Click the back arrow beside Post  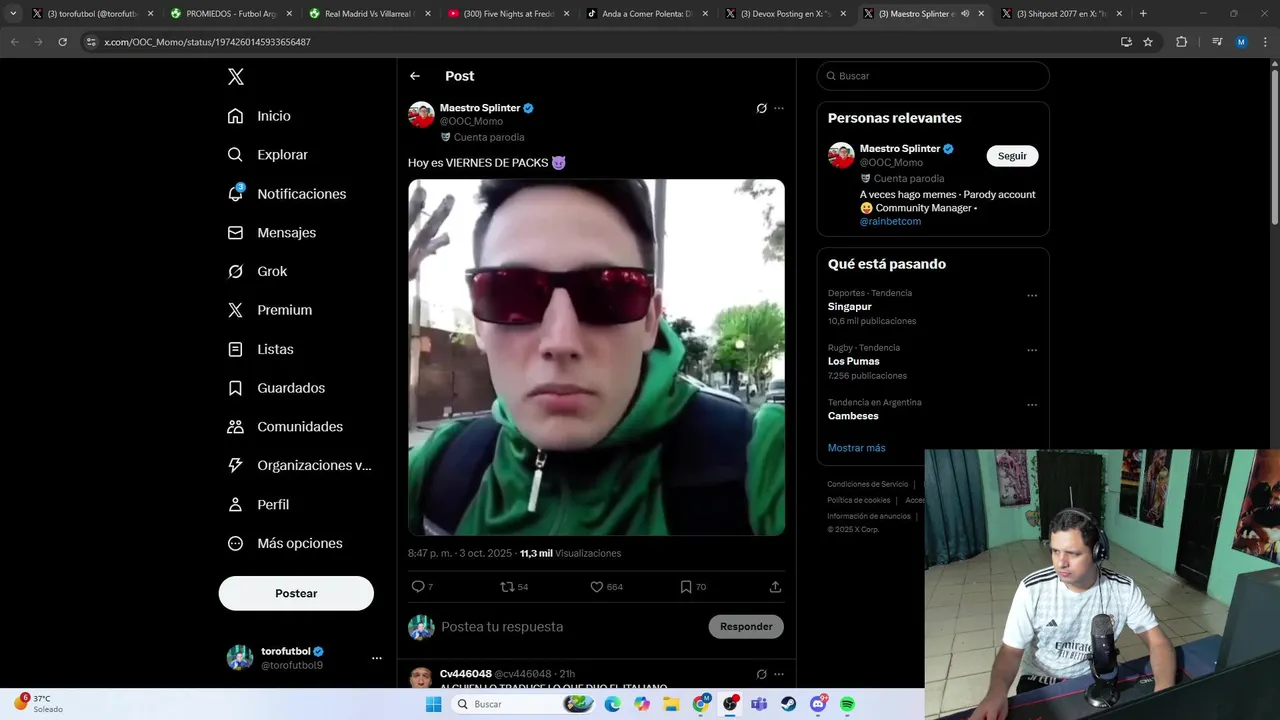[415, 76]
